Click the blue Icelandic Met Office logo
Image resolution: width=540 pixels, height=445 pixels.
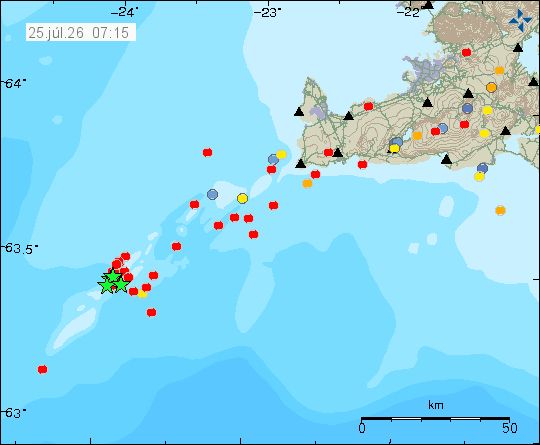(520, 21)
